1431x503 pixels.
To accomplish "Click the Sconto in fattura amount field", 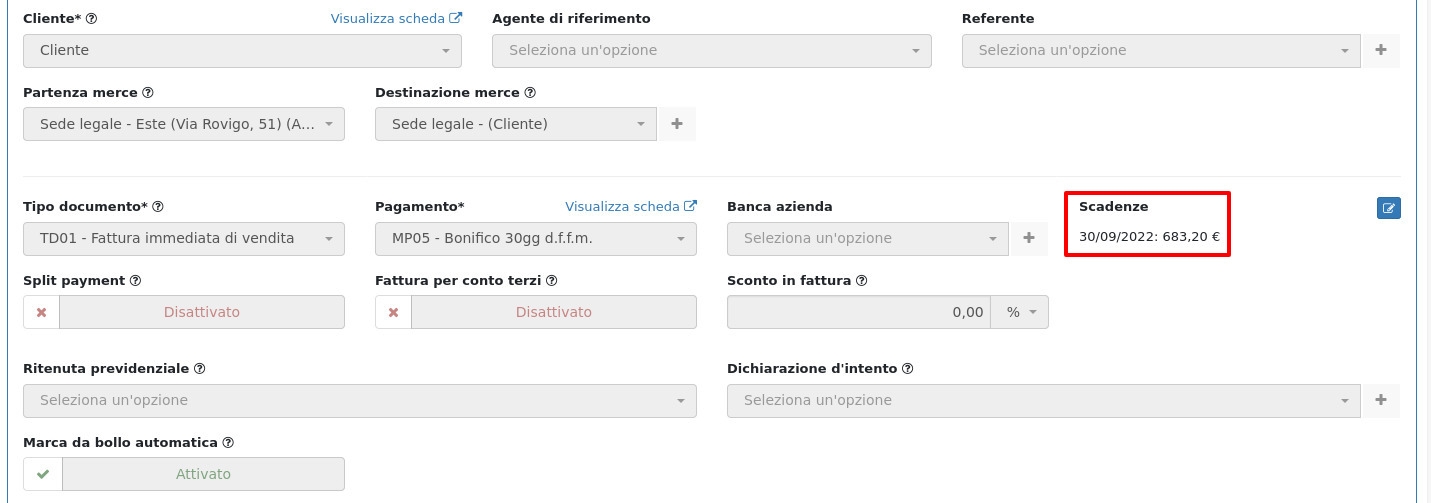I will tap(858, 312).
